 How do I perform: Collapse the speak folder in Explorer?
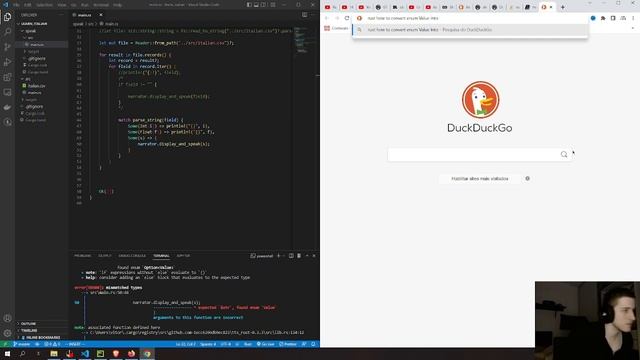tap(30, 31)
